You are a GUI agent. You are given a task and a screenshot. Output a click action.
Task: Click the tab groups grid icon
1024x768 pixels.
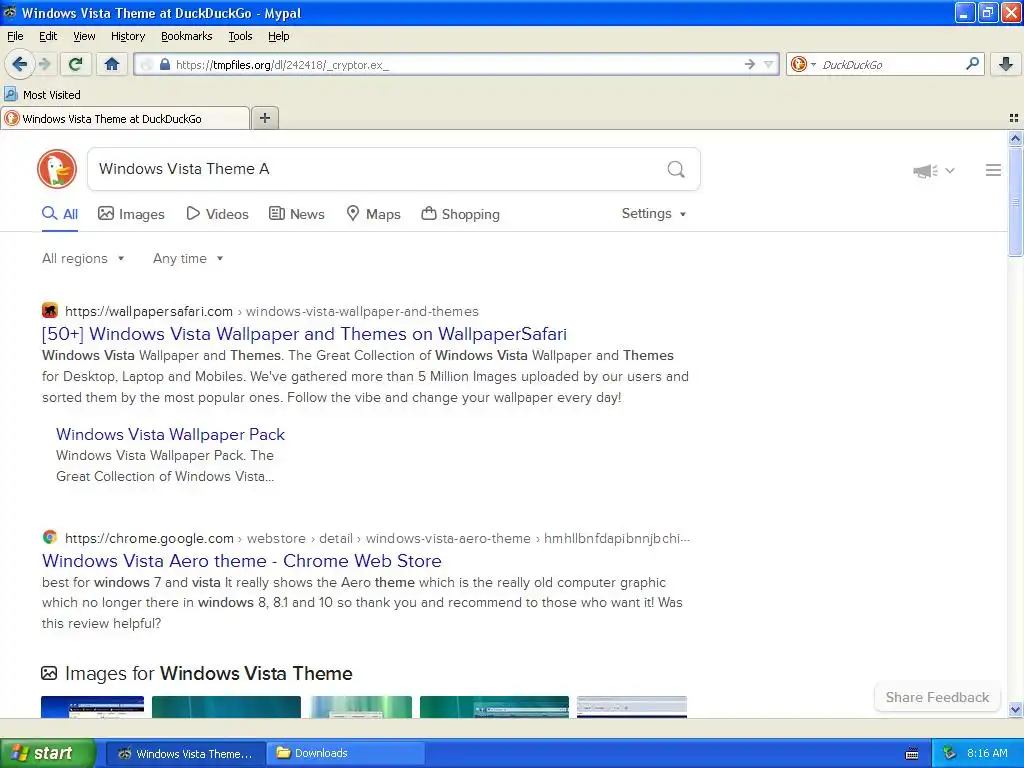coord(1014,118)
